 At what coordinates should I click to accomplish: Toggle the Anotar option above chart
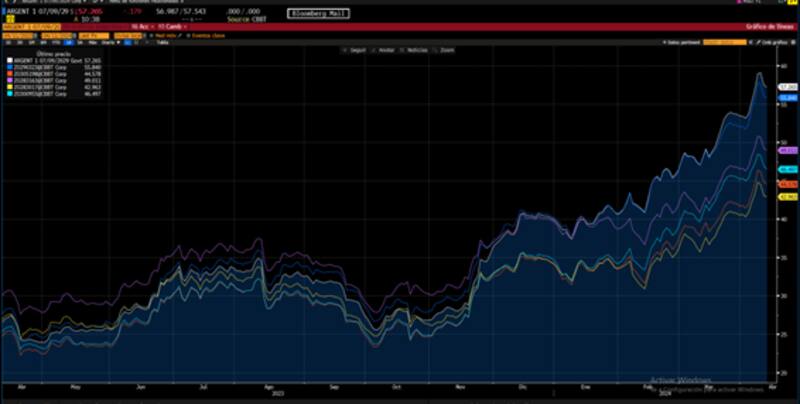383,49
